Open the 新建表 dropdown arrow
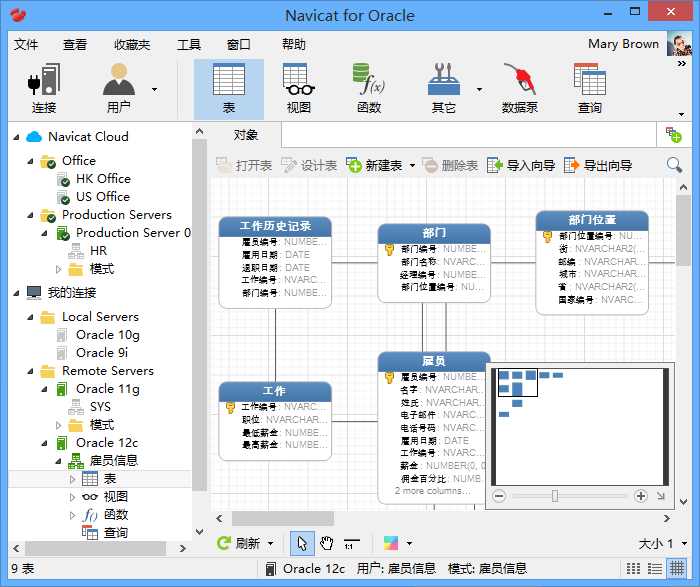 click(412, 166)
